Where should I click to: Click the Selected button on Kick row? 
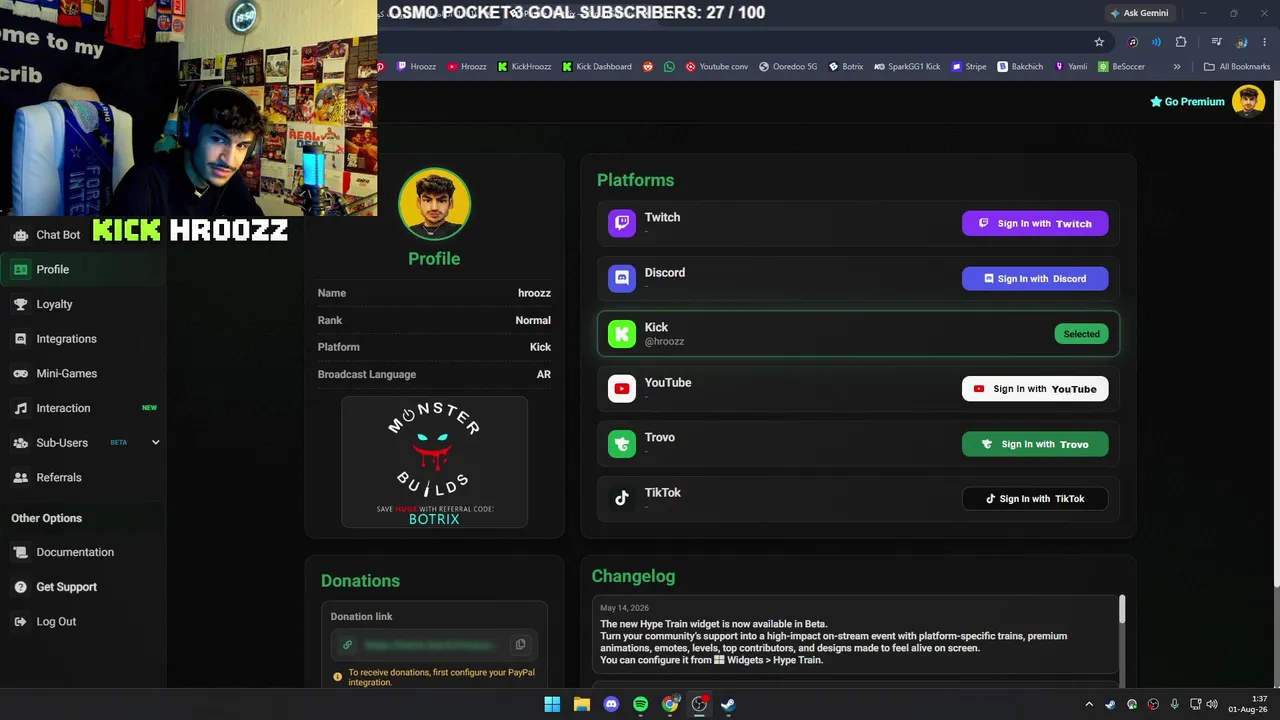coord(1081,334)
